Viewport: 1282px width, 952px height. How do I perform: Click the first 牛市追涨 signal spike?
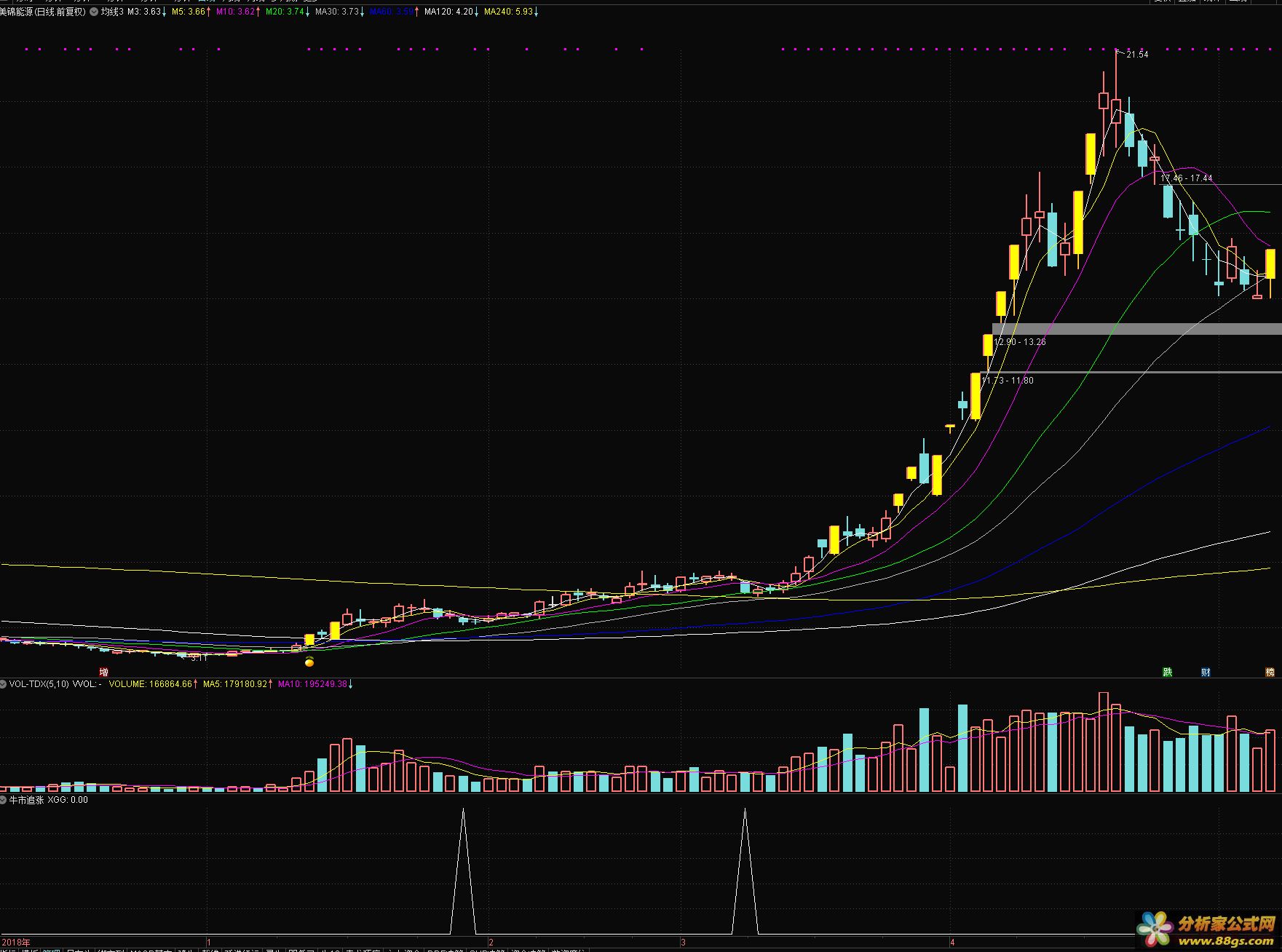pos(463,870)
